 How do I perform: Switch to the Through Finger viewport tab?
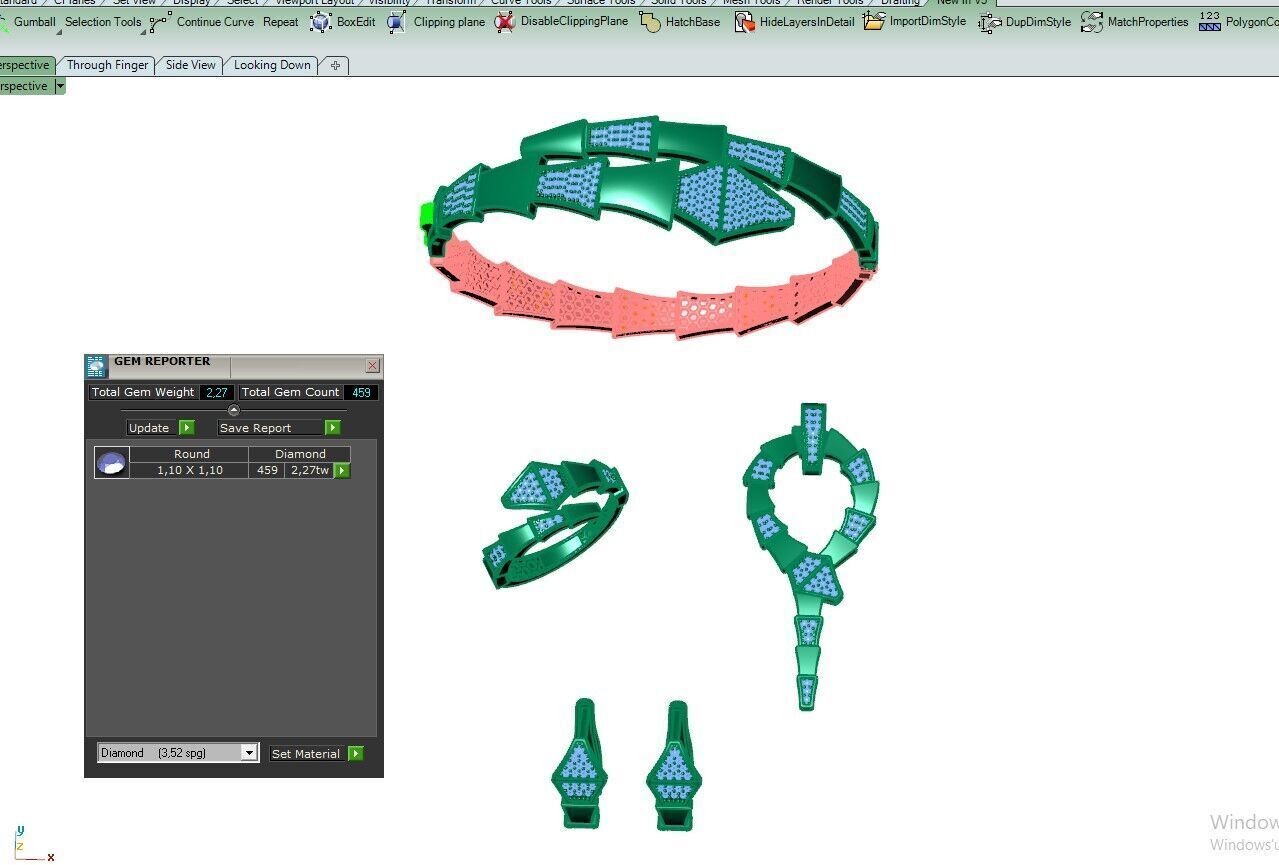click(107, 65)
